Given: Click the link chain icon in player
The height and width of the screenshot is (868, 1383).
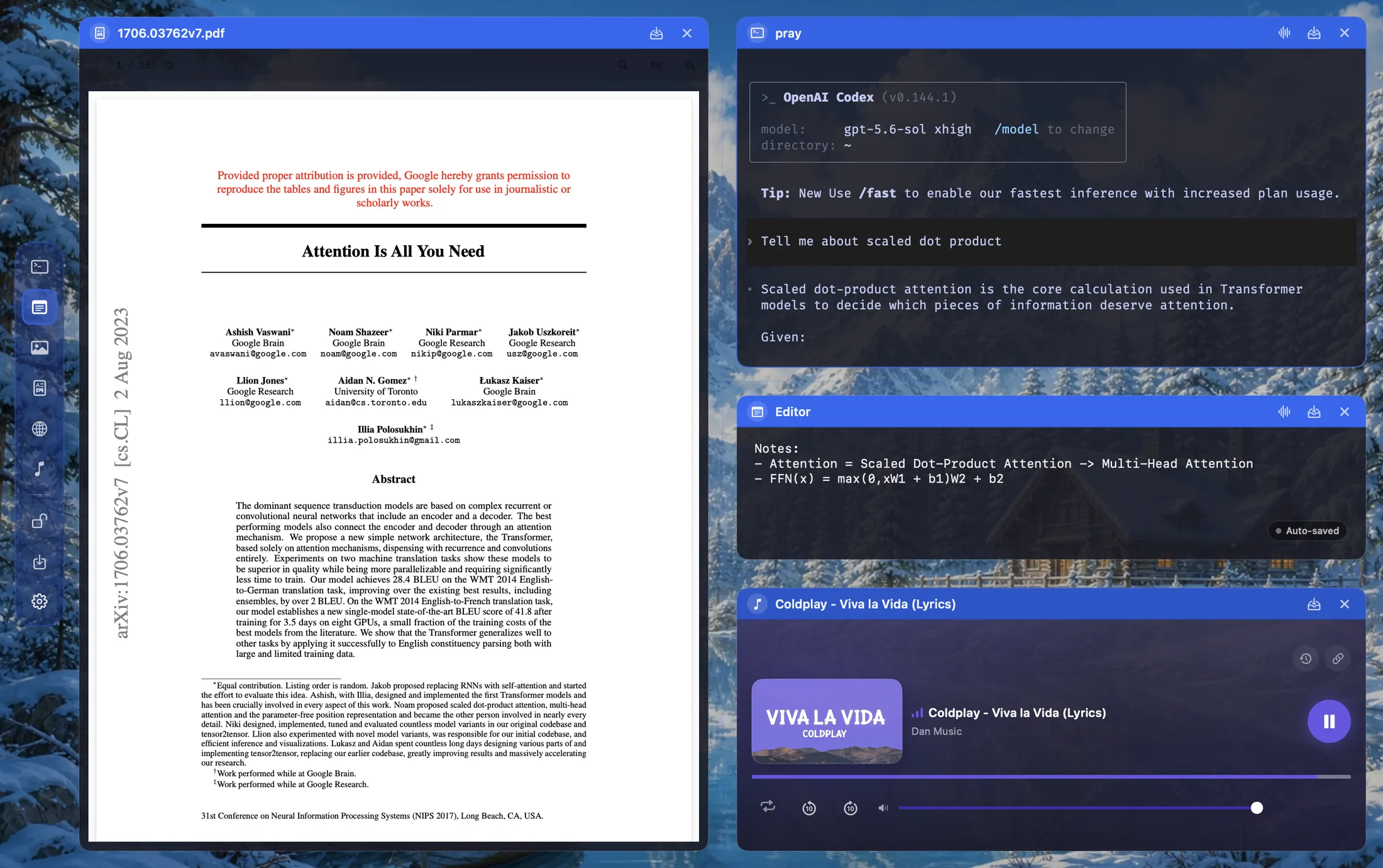Looking at the screenshot, I should [1338, 659].
